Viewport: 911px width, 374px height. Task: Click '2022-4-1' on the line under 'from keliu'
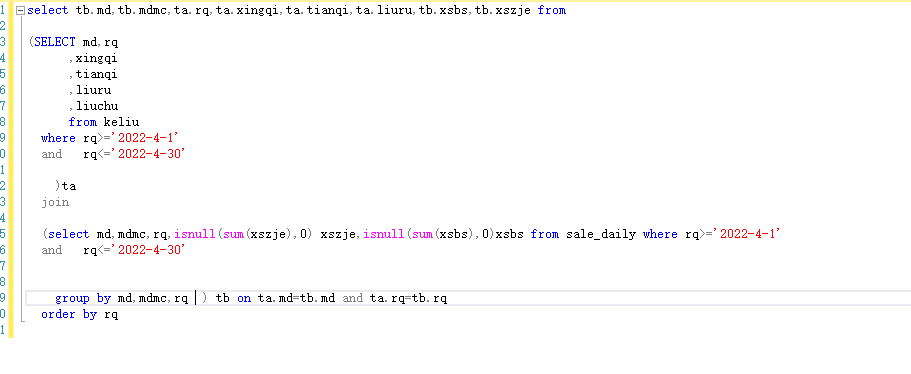[144, 138]
